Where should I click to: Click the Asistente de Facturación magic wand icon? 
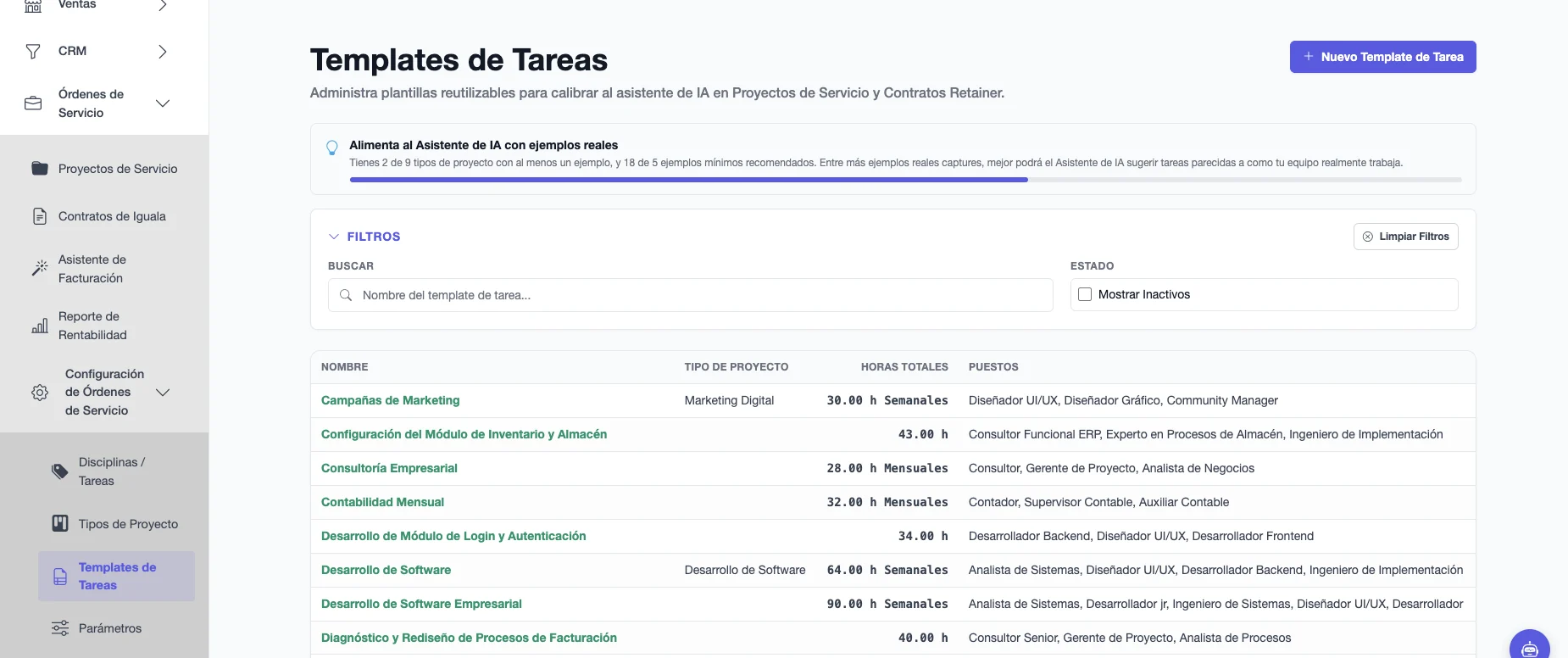click(40, 268)
